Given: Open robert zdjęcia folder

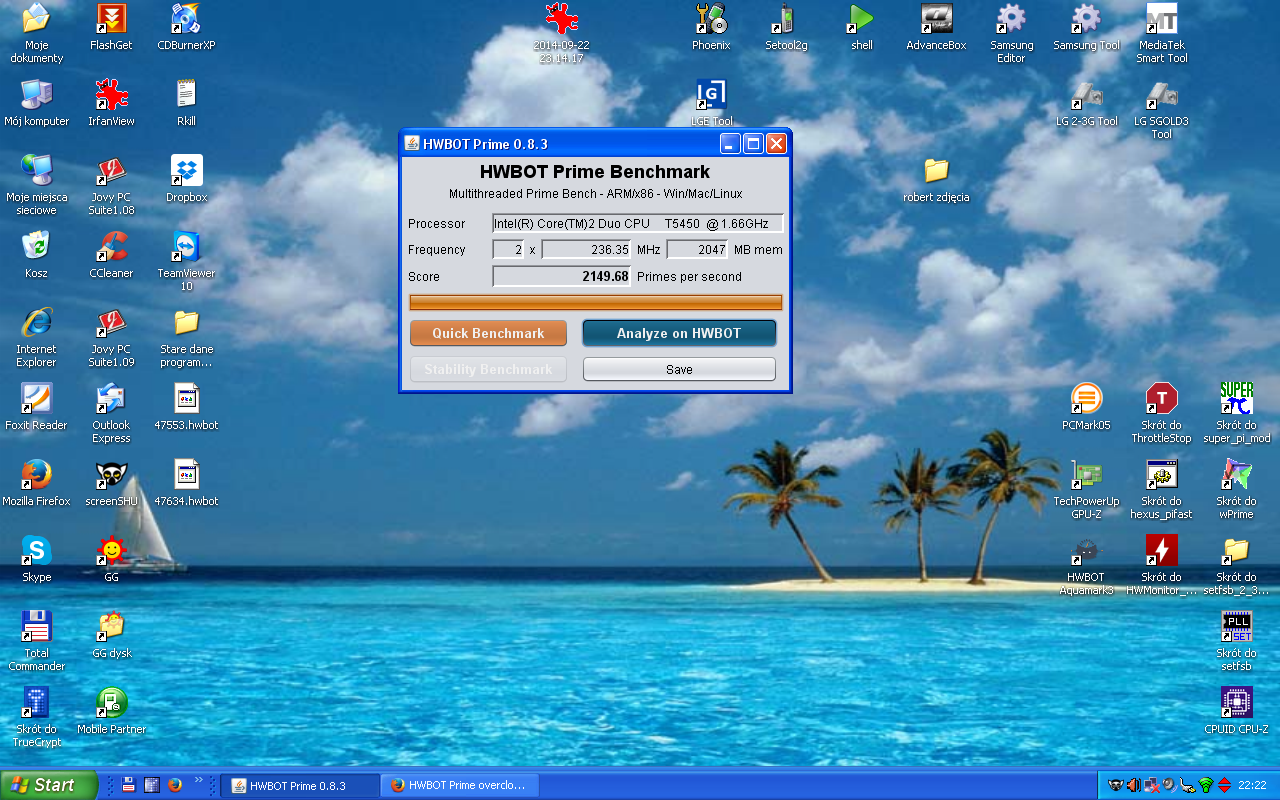Looking at the screenshot, I should click(x=936, y=179).
